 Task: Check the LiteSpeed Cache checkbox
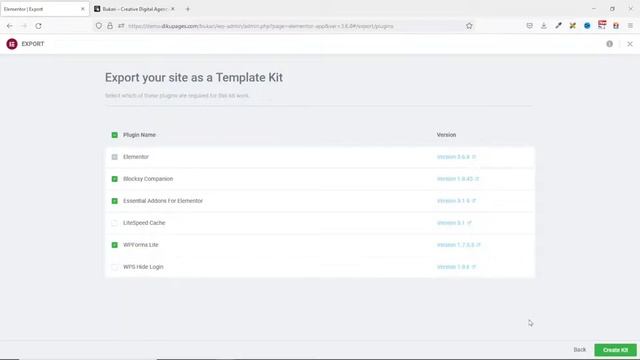click(115, 223)
